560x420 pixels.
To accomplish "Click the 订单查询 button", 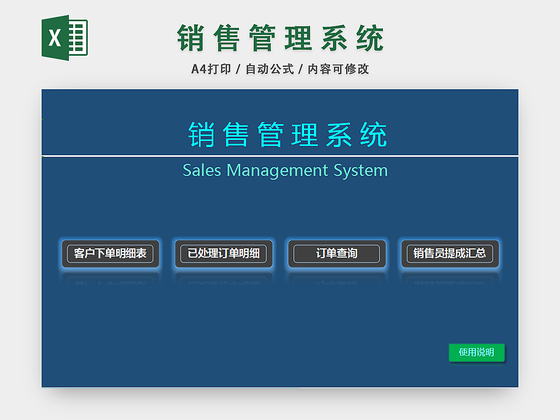I will point(337,254).
